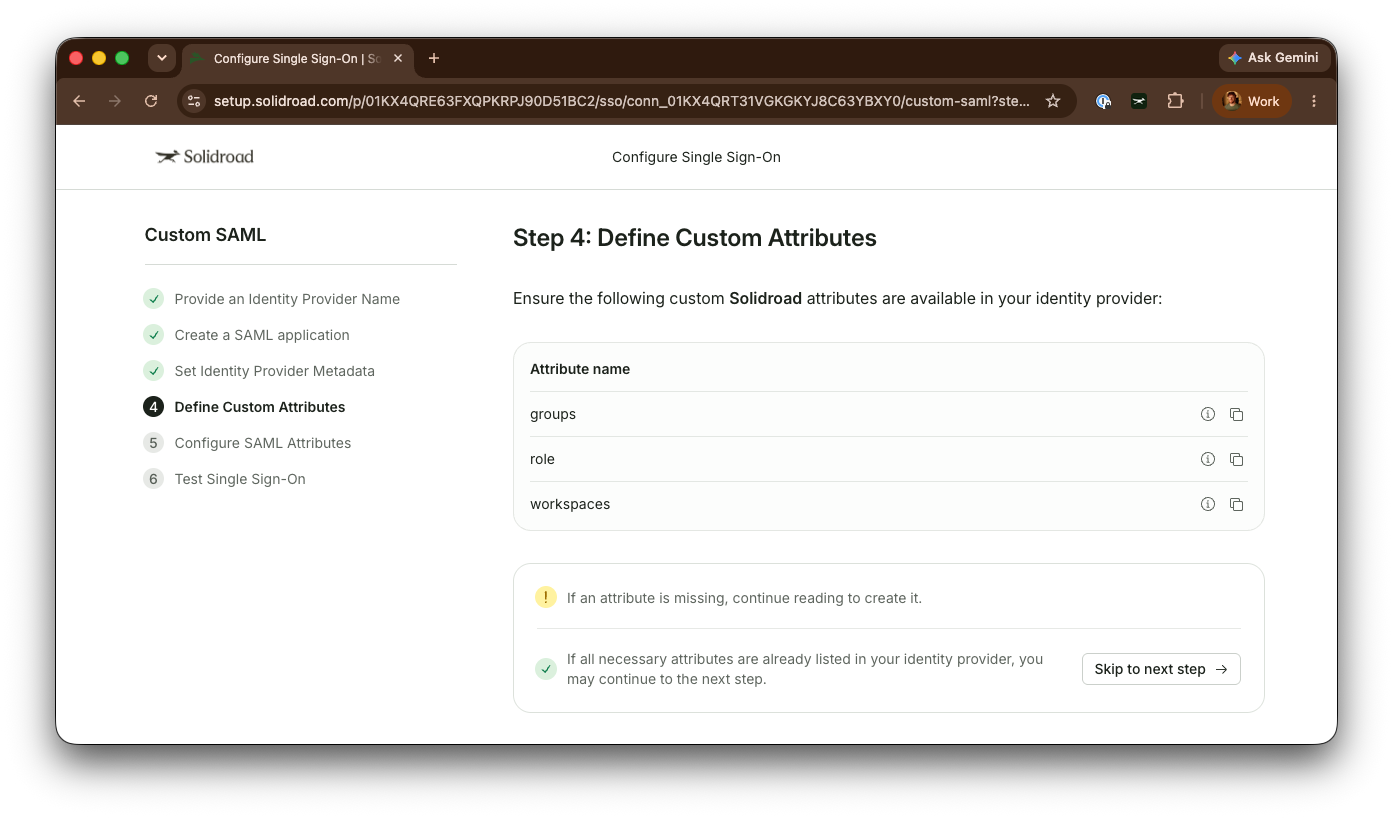1393x818 pixels.
Task: Show info for groups attribute
Action: 1207,414
